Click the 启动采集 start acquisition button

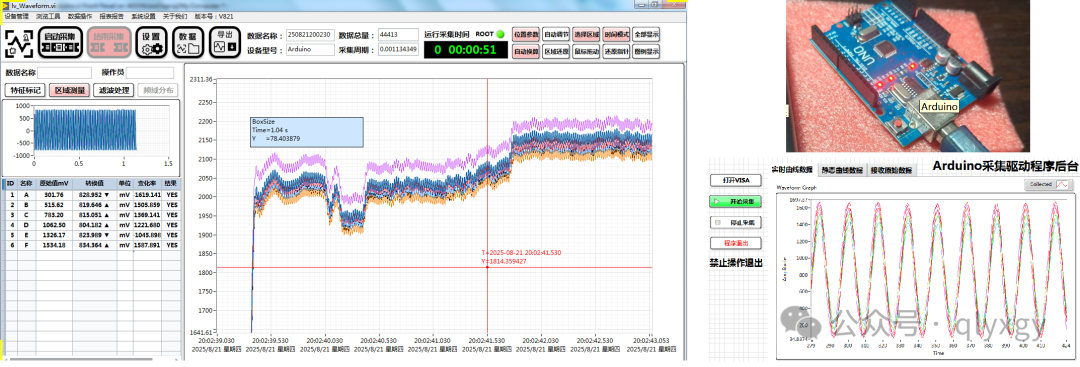click(61, 43)
